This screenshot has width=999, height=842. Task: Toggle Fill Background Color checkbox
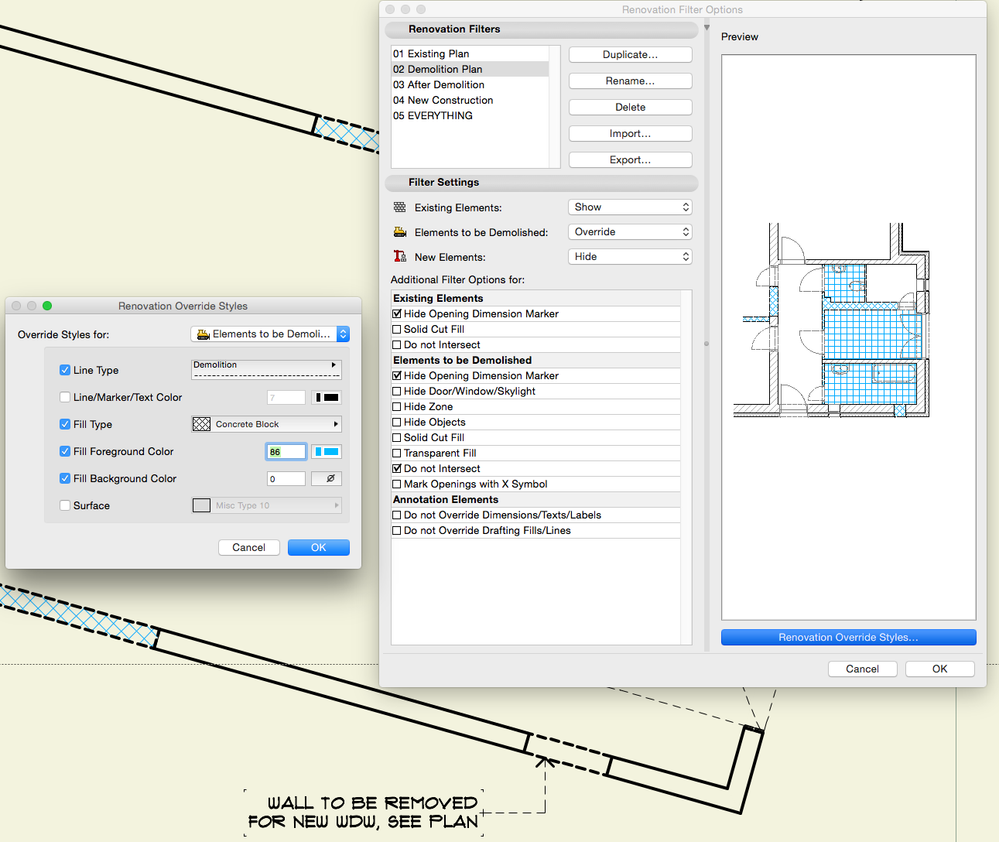click(65, 478)
